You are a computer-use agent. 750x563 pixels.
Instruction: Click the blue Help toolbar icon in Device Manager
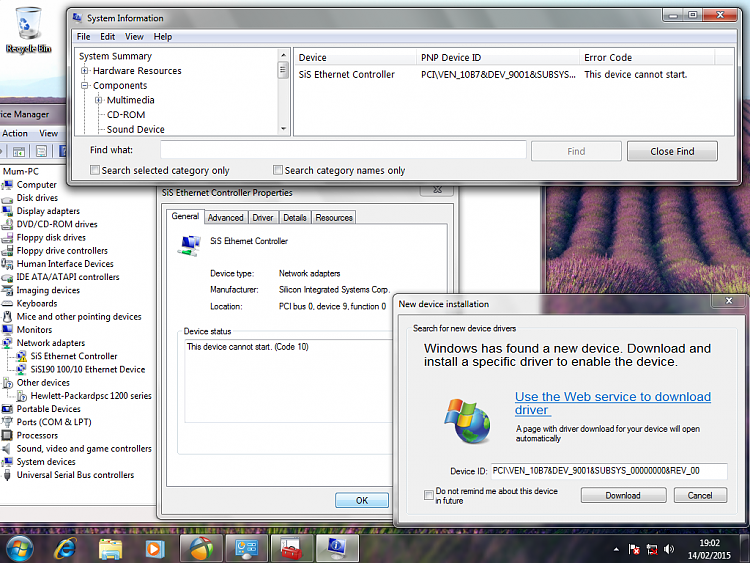[x=62, y=152]
